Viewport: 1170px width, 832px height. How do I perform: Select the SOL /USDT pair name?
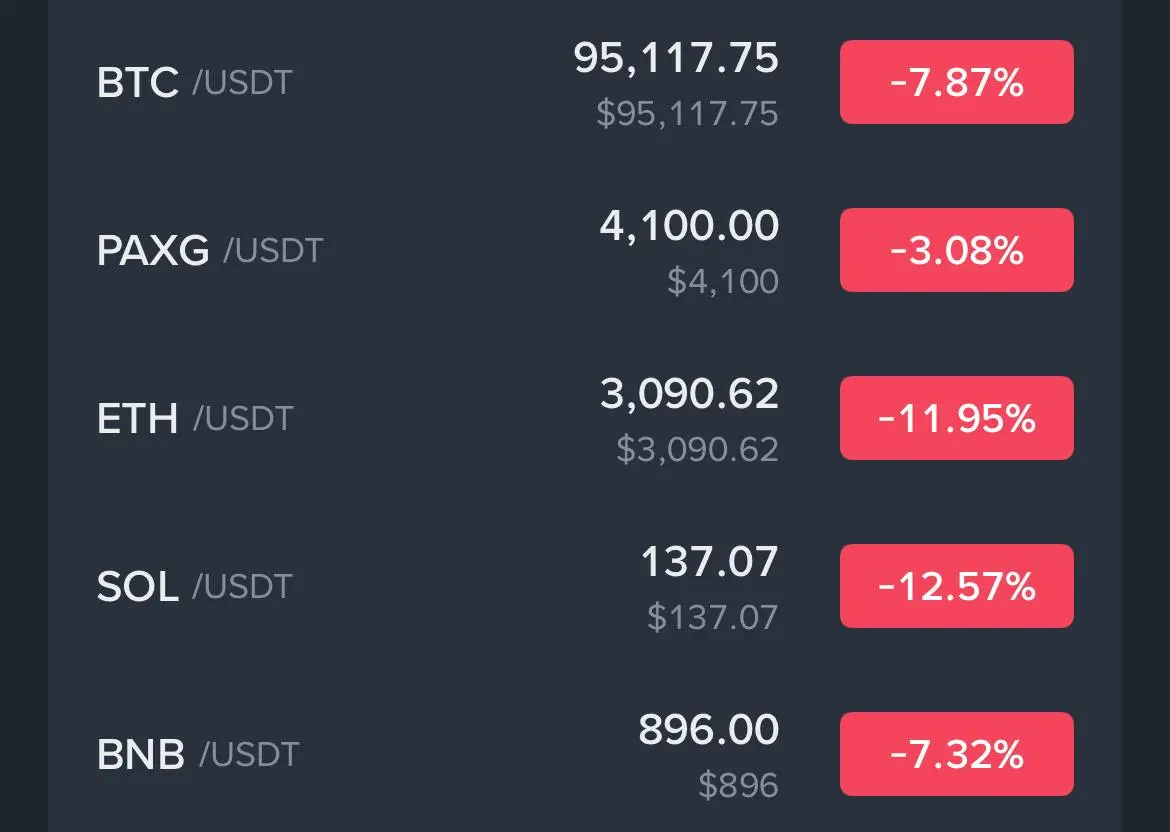pyautogui.click(x=194, y=586)
